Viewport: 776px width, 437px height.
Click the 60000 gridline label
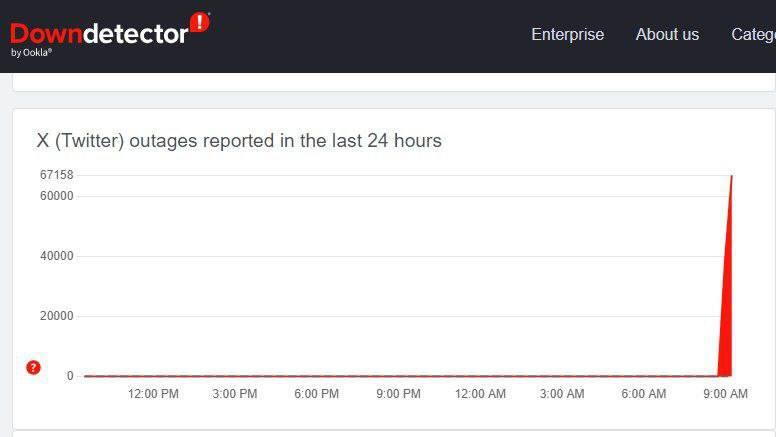click(x=56, y=196)
